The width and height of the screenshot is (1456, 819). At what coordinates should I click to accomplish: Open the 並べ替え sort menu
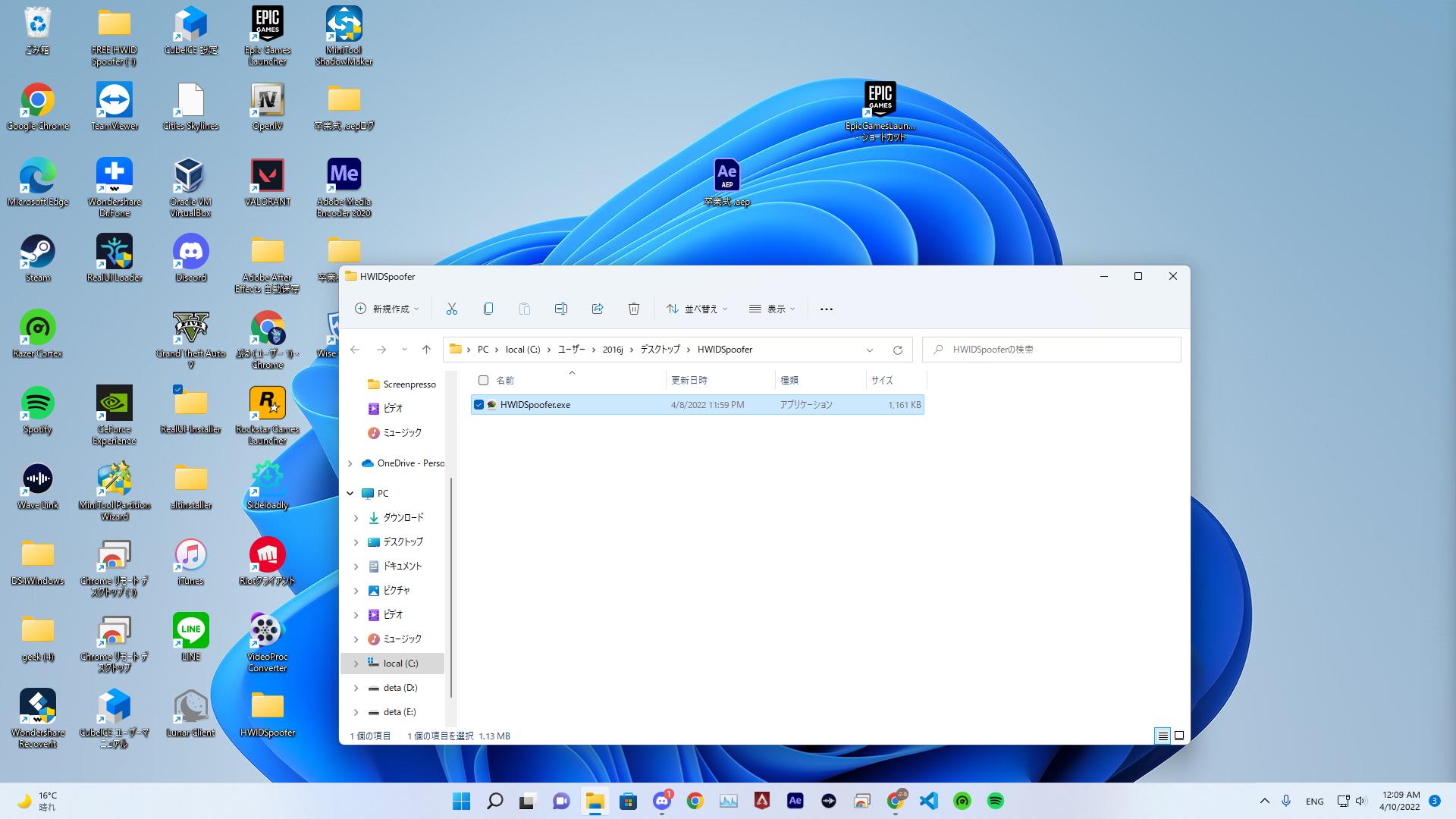point(696,309)
